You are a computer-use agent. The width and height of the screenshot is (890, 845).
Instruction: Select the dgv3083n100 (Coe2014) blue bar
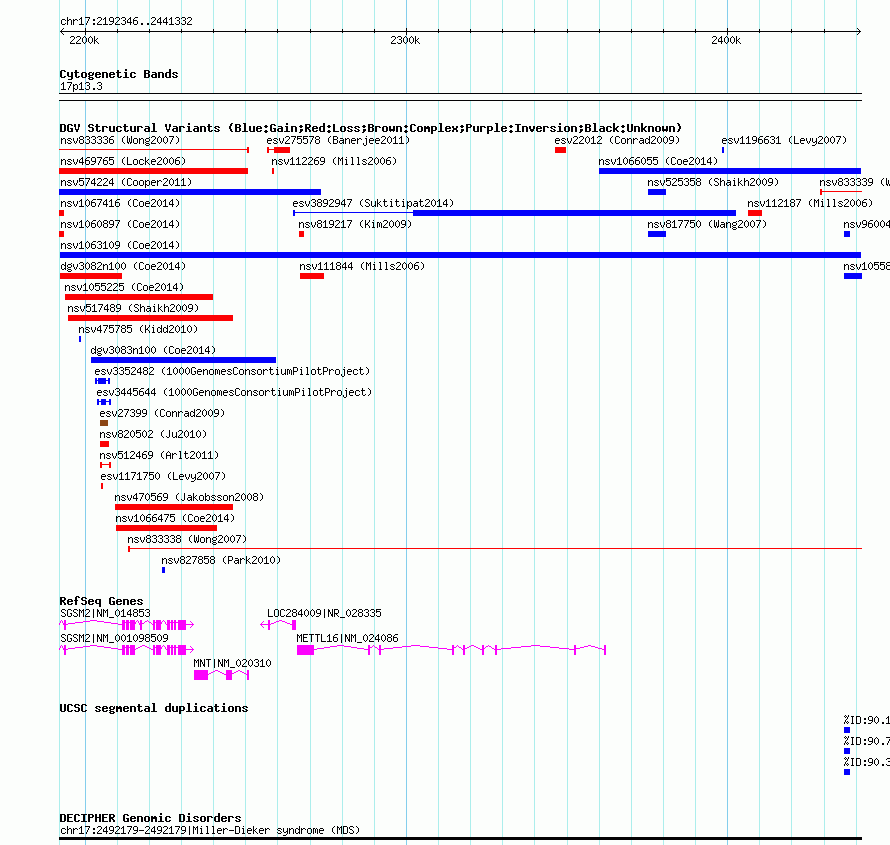[x=183, y=360]
